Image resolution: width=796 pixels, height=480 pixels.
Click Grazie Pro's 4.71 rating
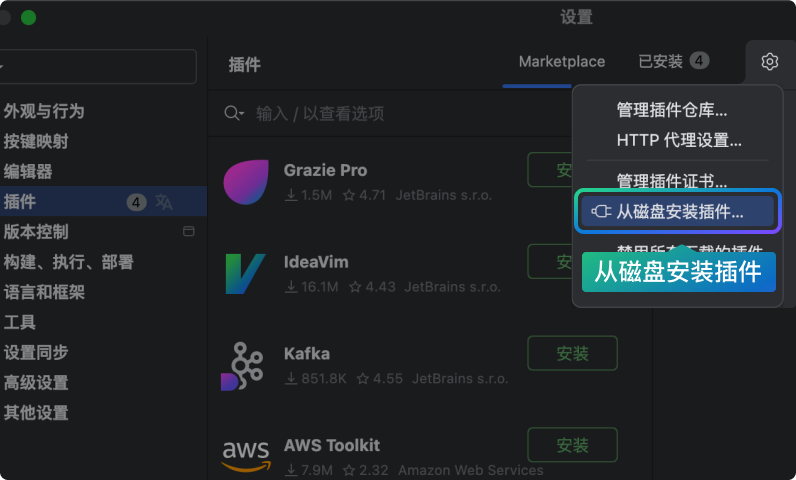[x=364, y=195]
